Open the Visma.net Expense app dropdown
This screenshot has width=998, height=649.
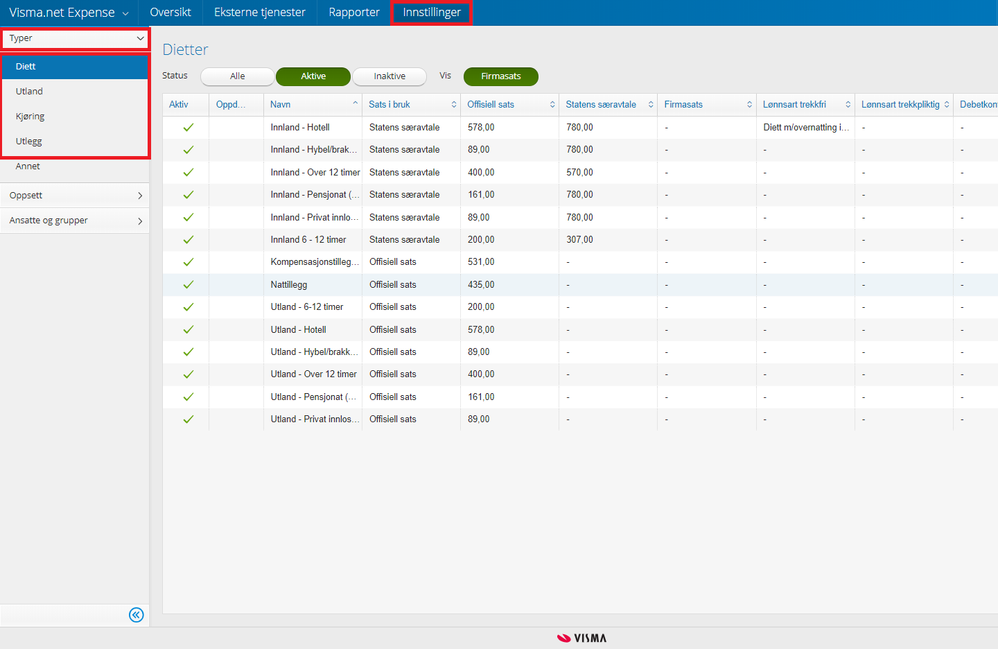[x=69, y=13]
